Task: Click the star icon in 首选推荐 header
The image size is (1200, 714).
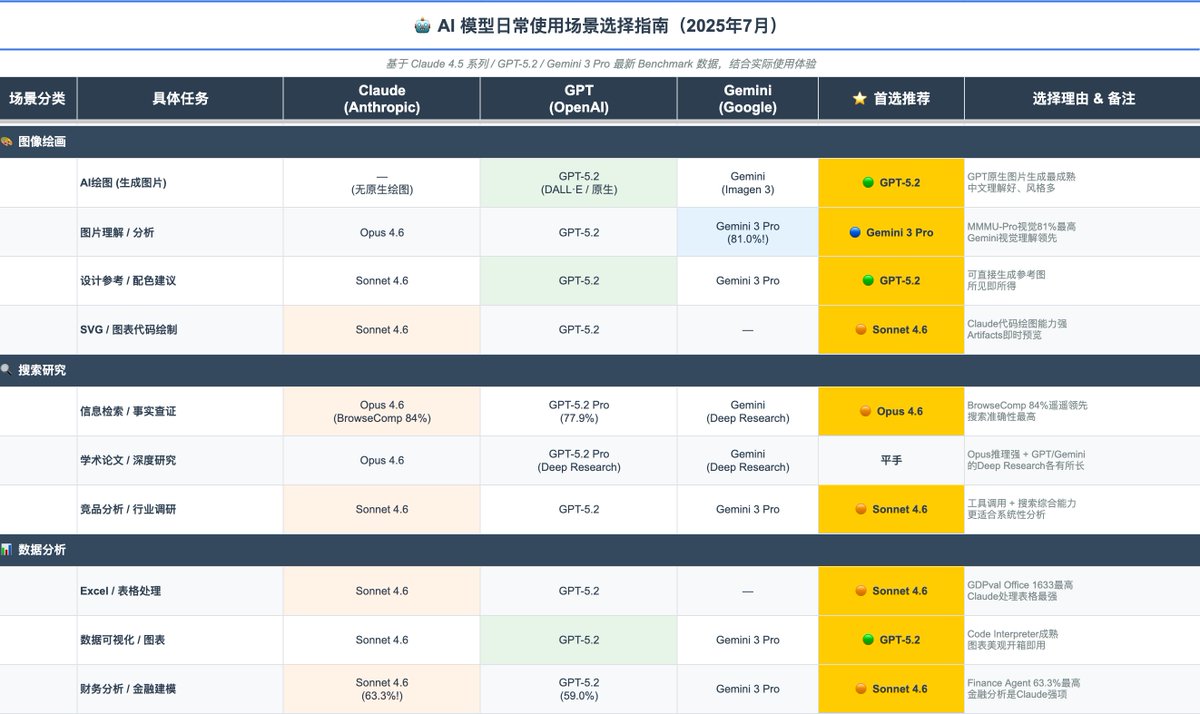Action: [859, 98]
